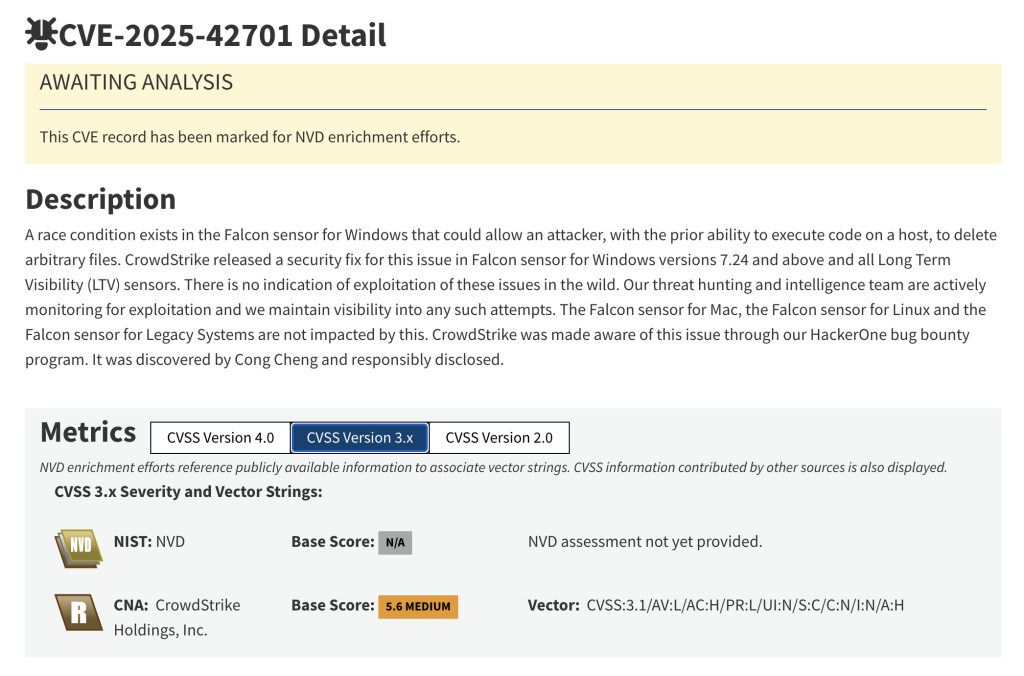Click the CVSS:3.1 vector string text

tap(745, 605)
